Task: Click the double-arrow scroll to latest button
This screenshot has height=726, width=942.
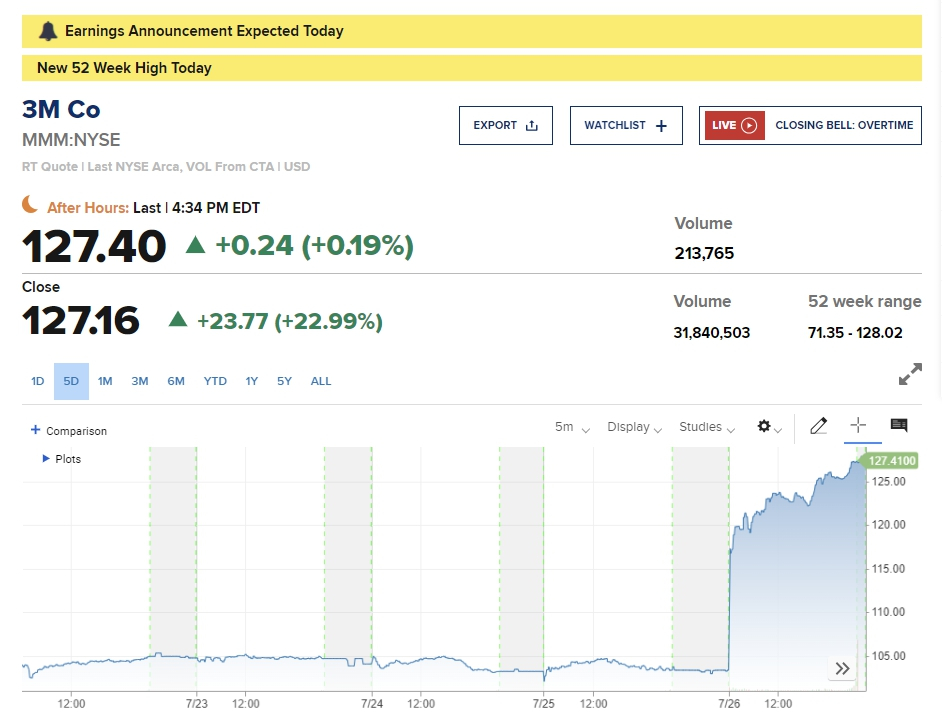Action: pyautogui.click(x=842, y=669)
